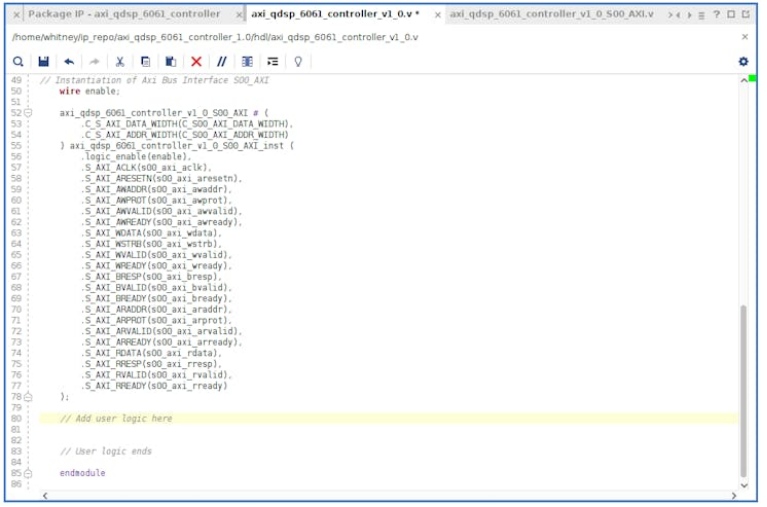Save the file with the floppy disk icon
This screenshot has height=507, width=767.
click(x=44, y=61)
